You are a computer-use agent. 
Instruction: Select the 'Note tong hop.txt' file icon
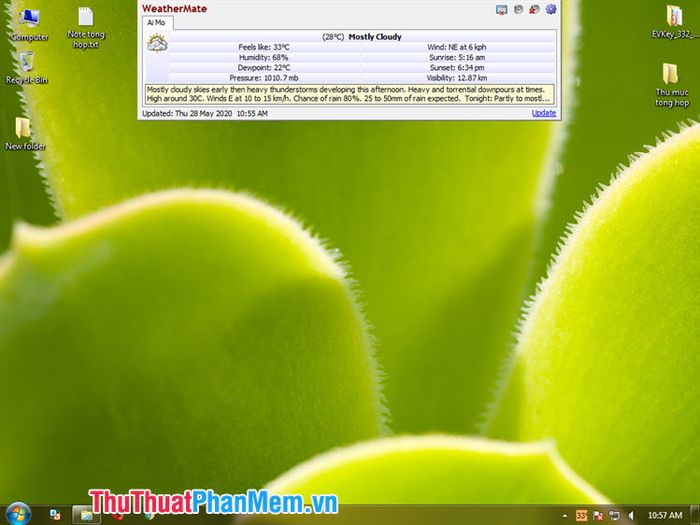[x=86, y=27]
